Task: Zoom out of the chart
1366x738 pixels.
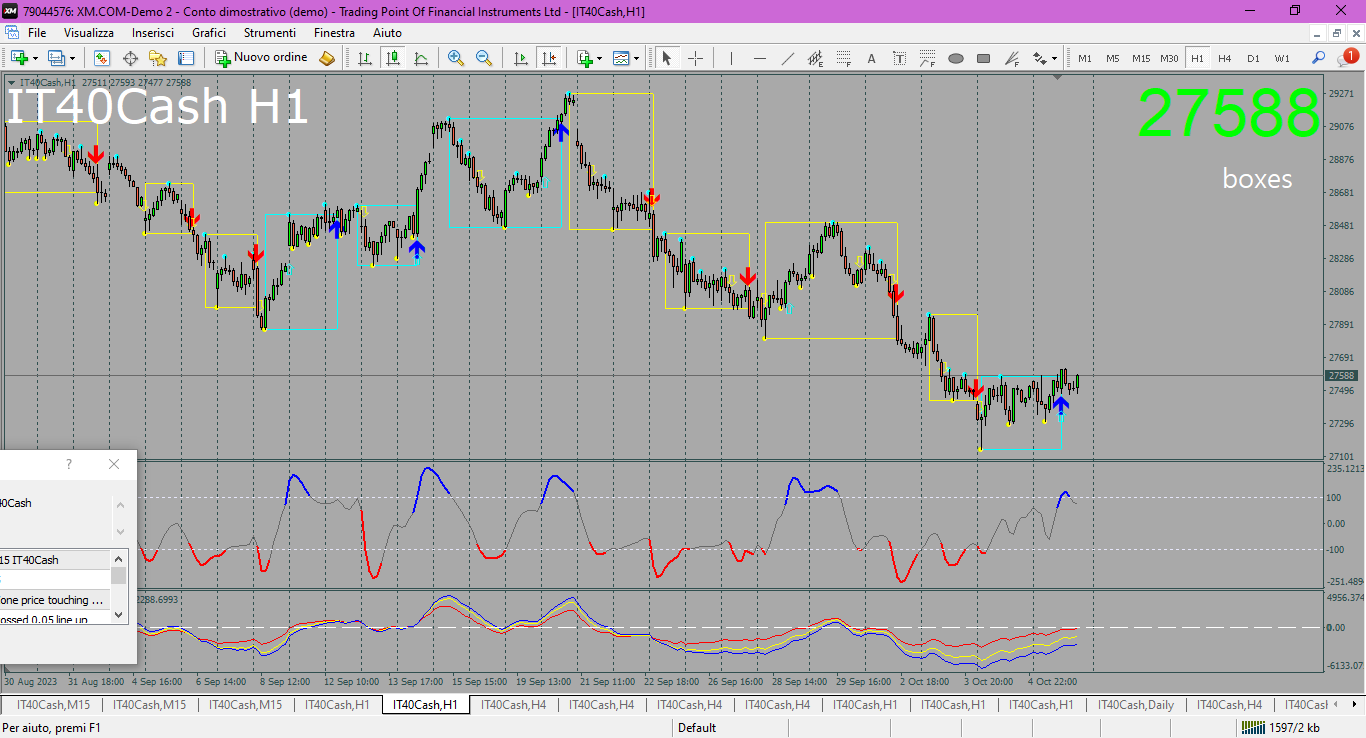Action: point(484,58)
